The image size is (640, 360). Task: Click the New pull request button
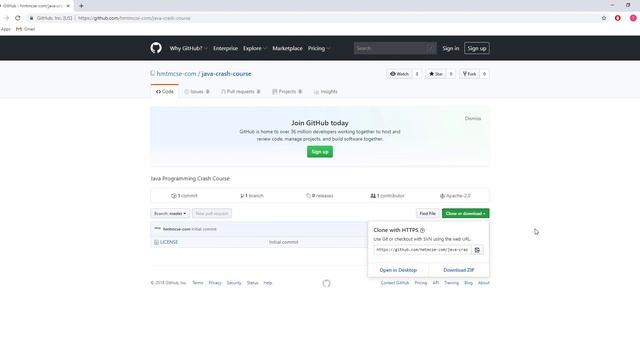pos(212,213)
